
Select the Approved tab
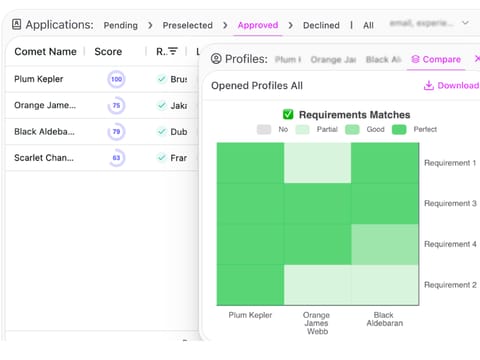258,25
